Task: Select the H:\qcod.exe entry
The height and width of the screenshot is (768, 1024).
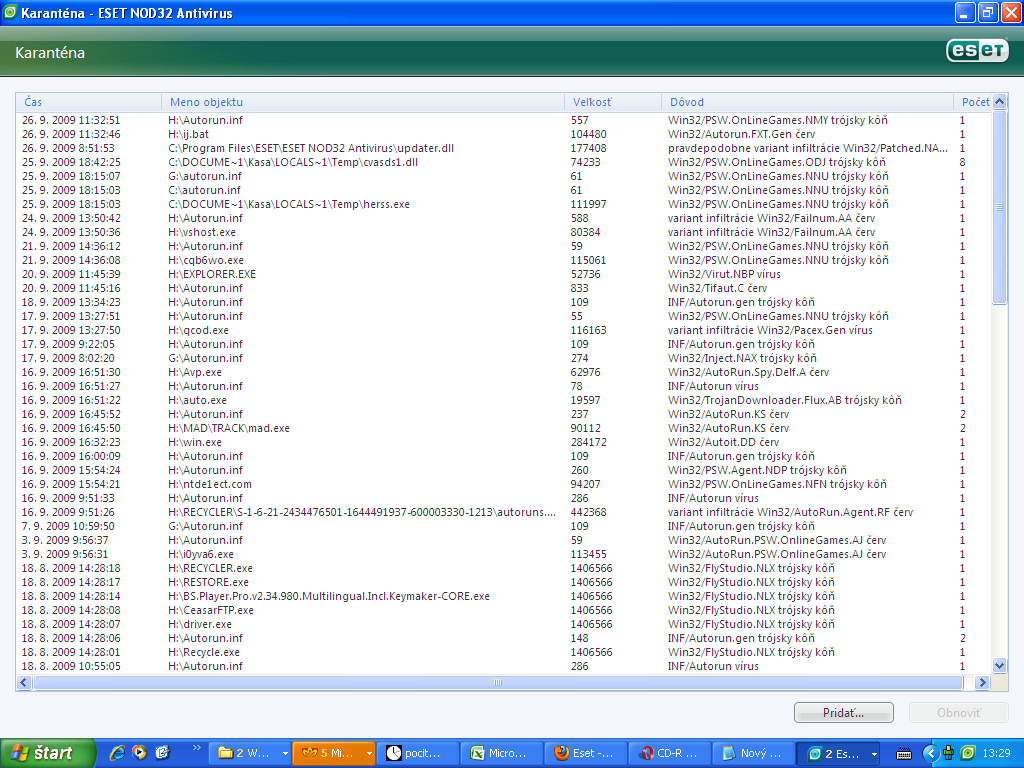Action: coord(504,330)
